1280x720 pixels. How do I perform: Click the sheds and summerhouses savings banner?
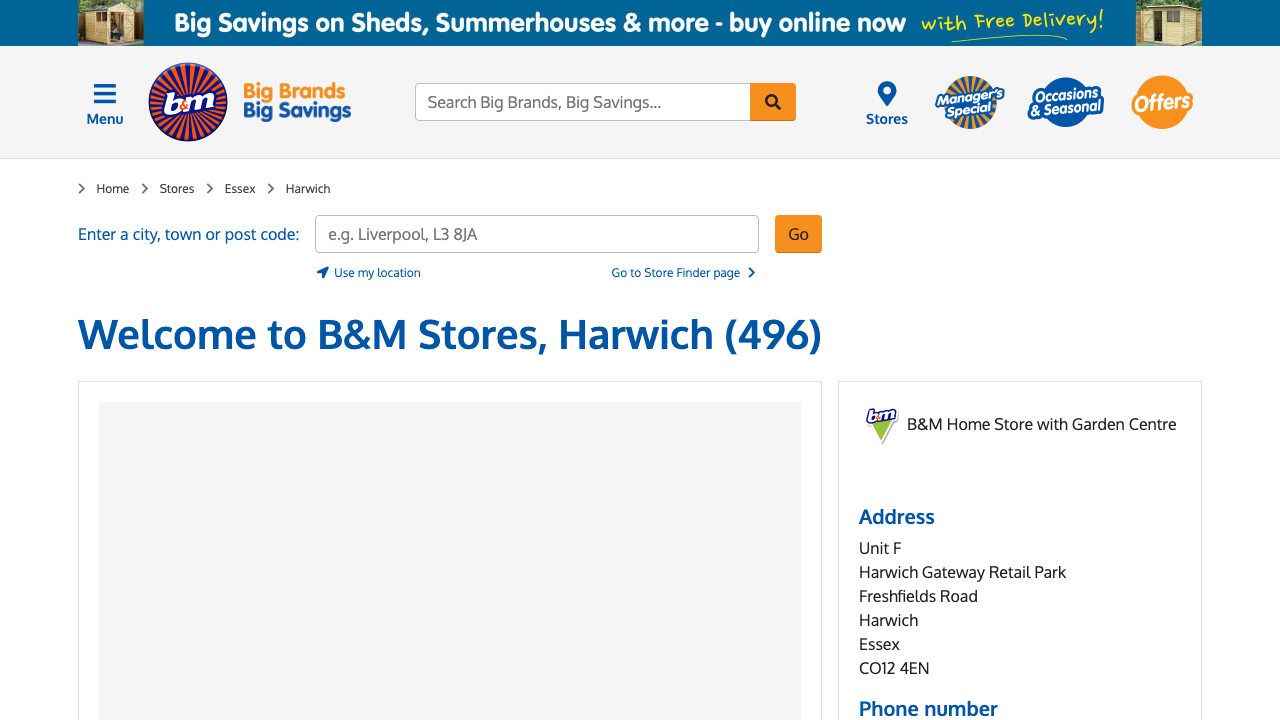coord(640,23)
